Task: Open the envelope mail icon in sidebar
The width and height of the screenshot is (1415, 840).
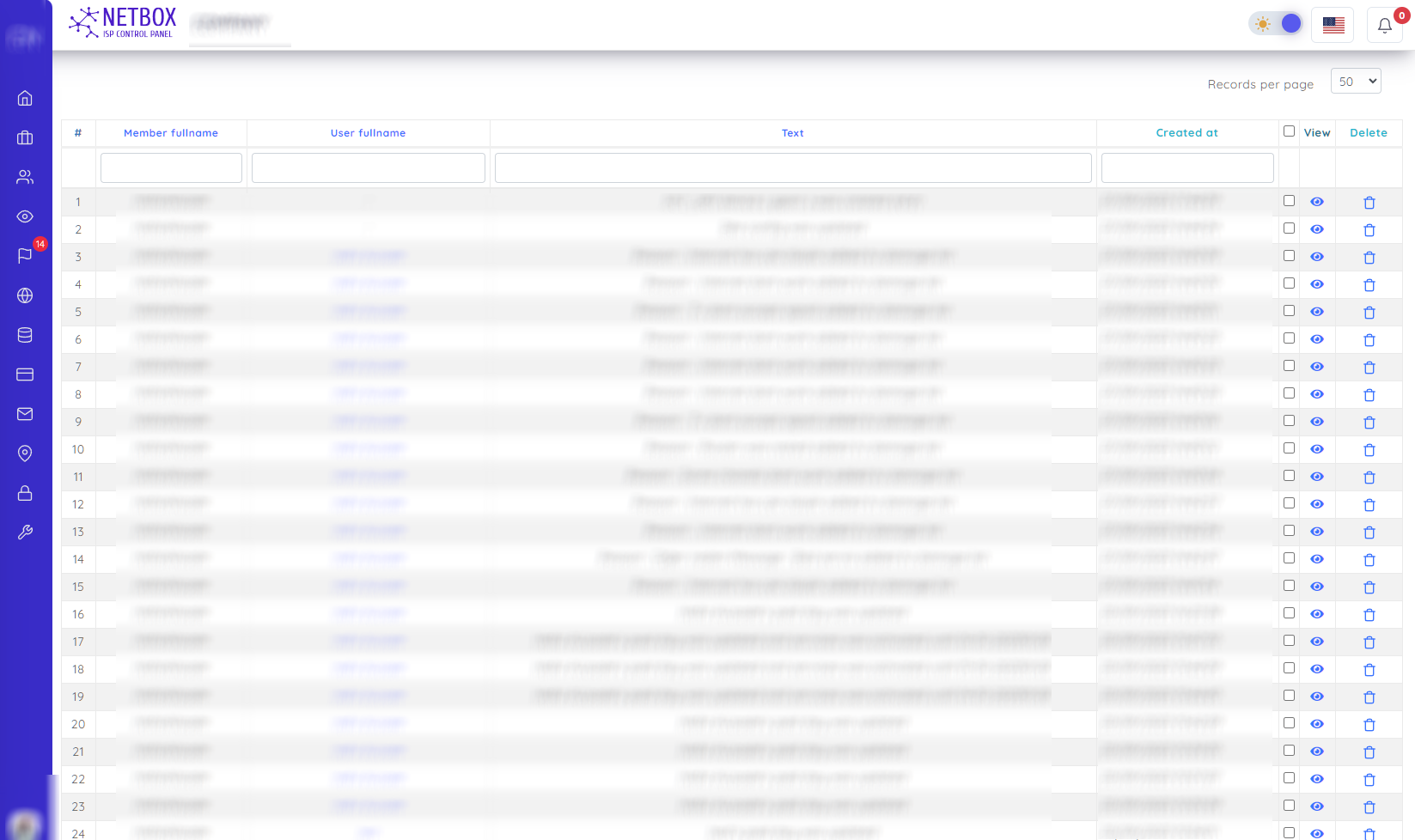Action: (25, 414)
